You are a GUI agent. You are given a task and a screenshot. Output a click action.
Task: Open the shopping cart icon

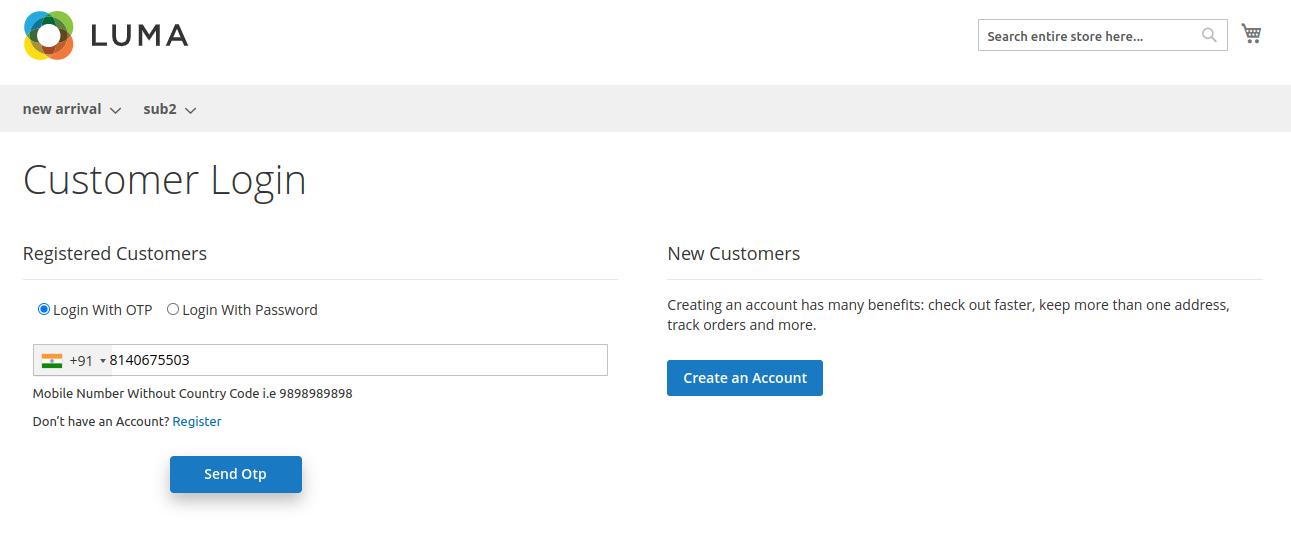[1251, 34]
